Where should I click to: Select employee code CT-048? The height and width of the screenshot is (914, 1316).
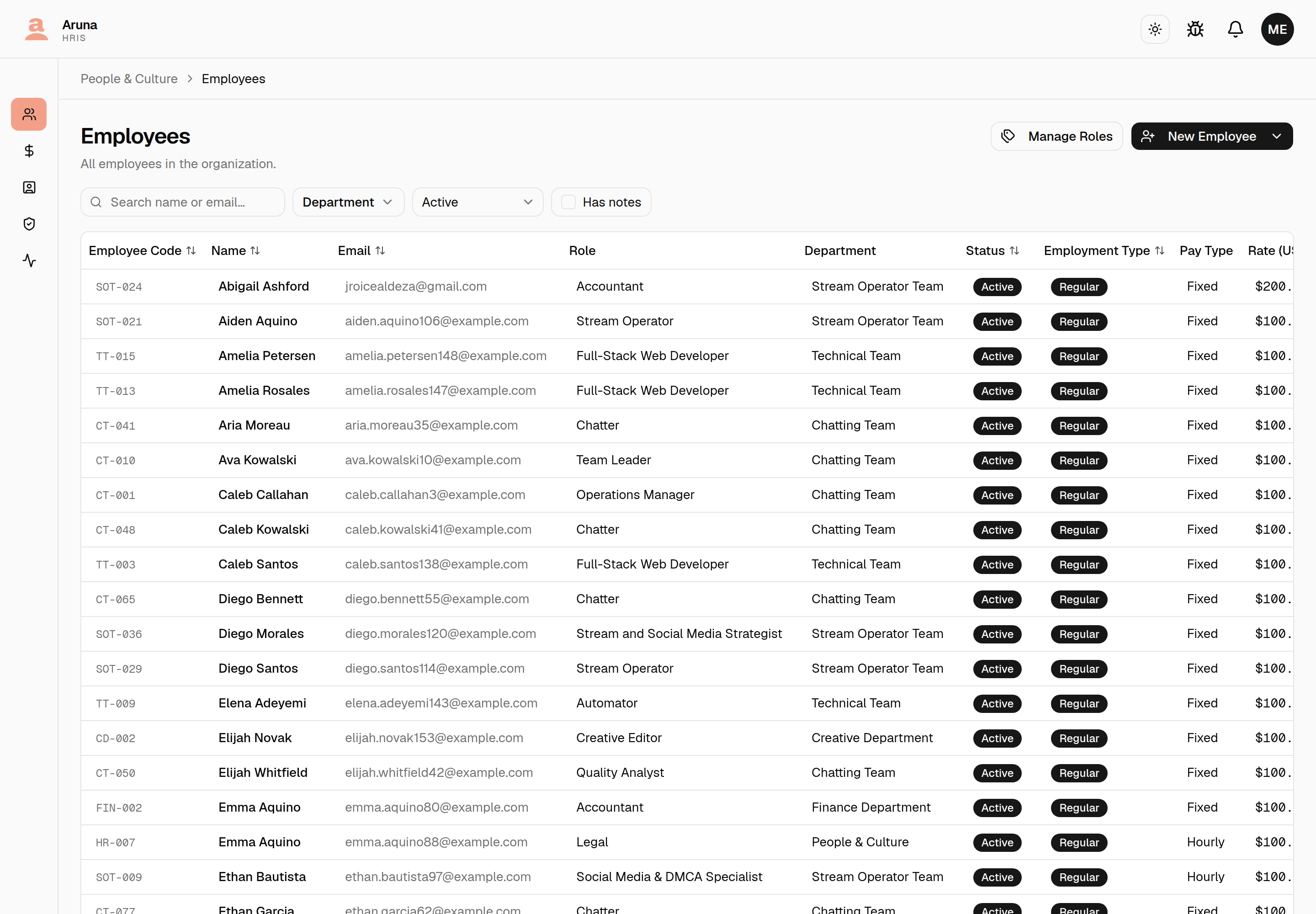point(116,530)
